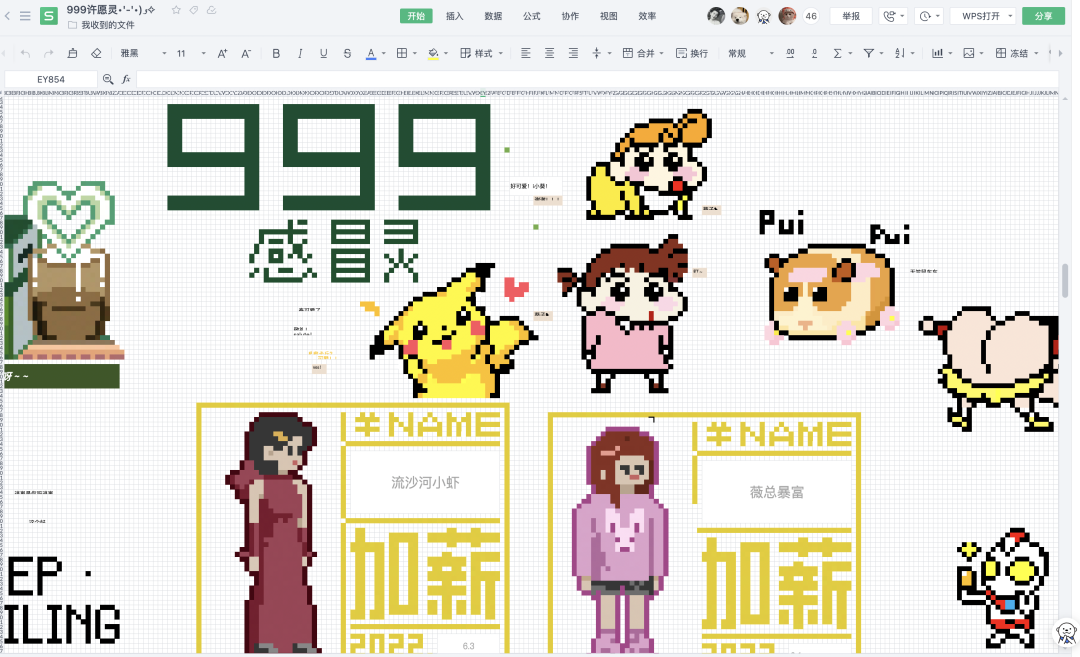Open the font name 雅黑 dropdown
Viewport: 1080px width, 657px height.
click(143, 53)
